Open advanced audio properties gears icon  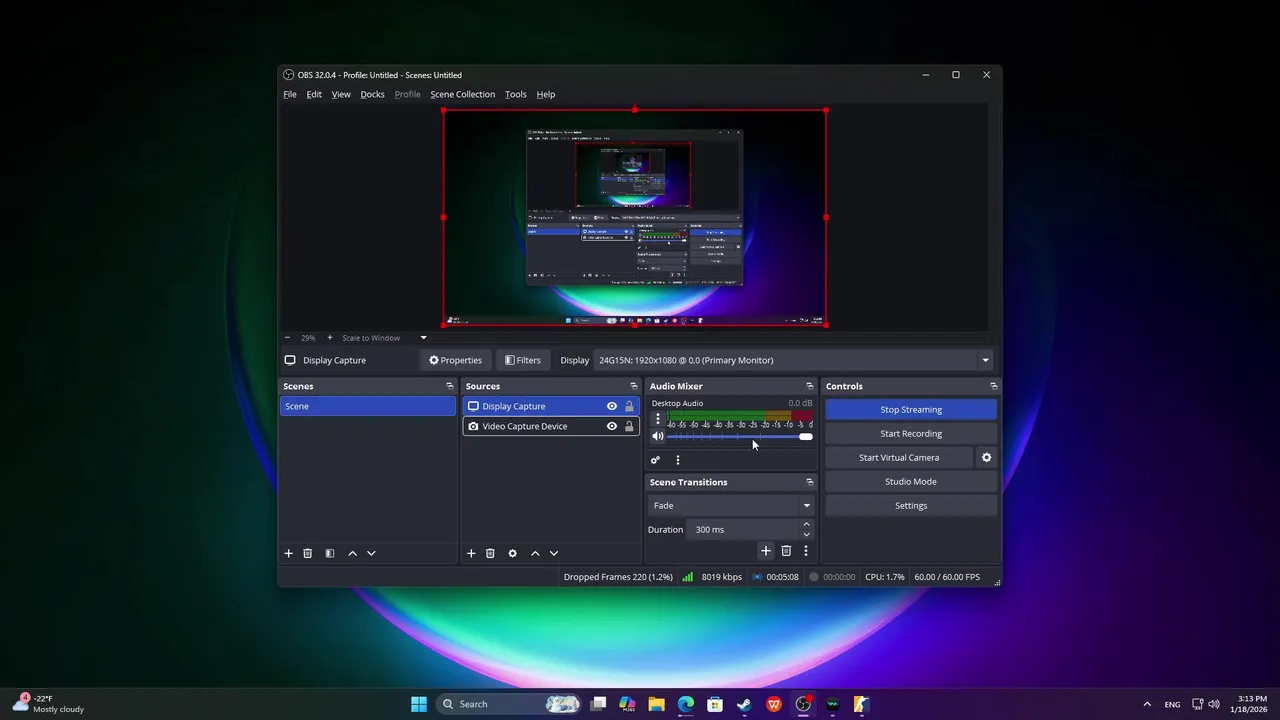click(655, 460)
